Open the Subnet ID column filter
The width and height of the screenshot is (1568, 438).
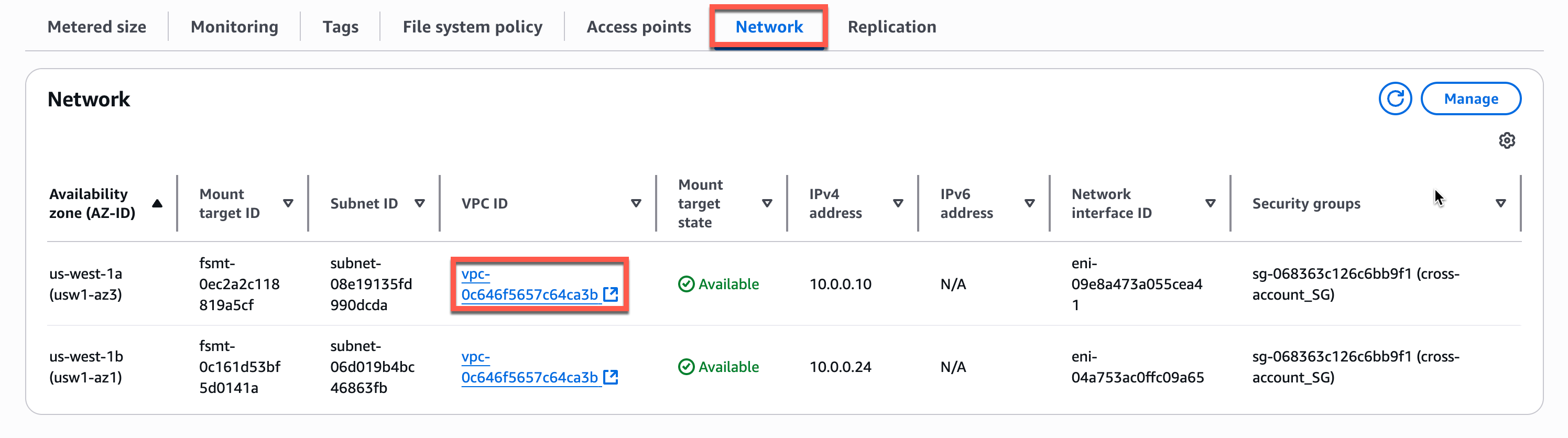pyautogui.click(x=419, y=203)
